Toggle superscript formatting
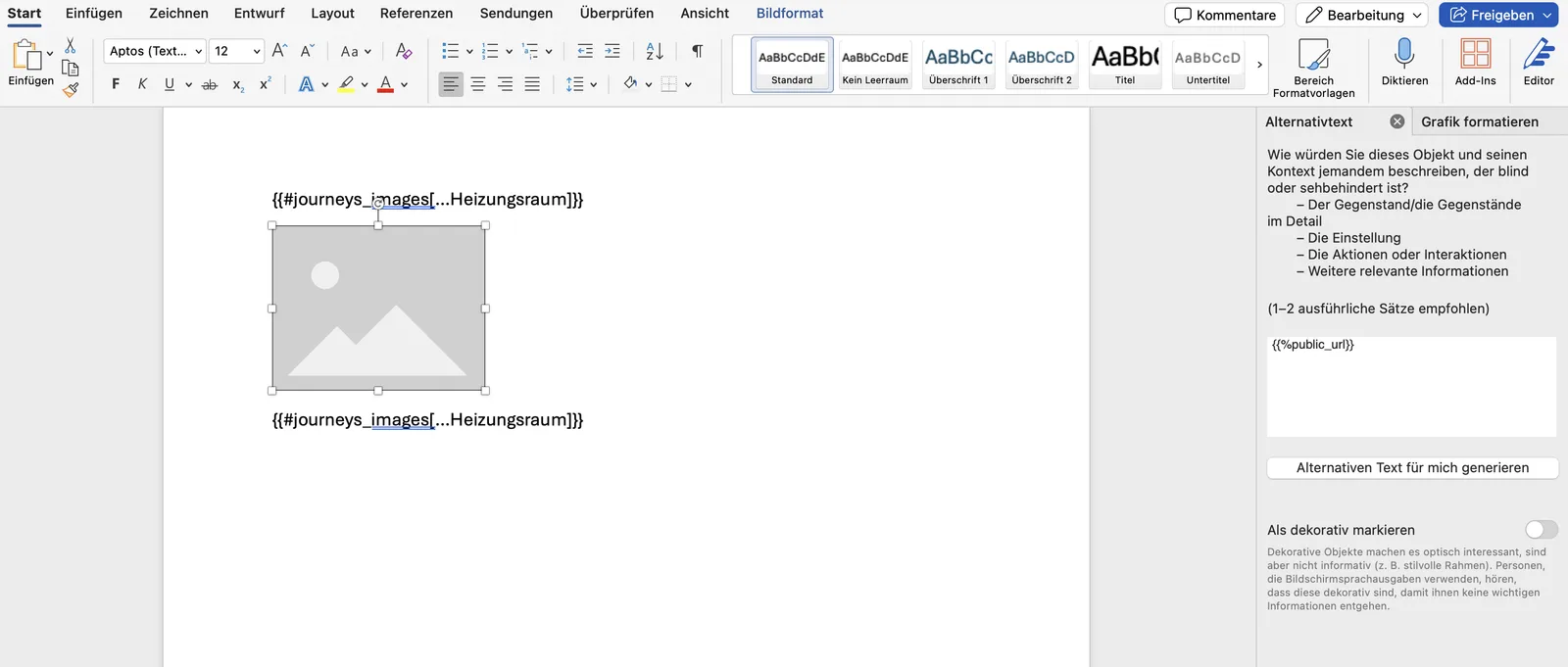The image size is (1568, 667). [265, 84]
